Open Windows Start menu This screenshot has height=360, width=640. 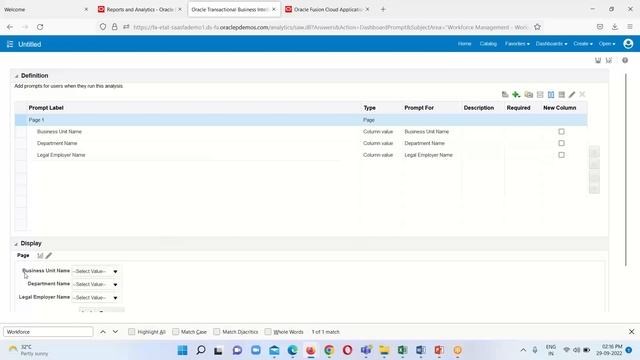coord(182,350)
